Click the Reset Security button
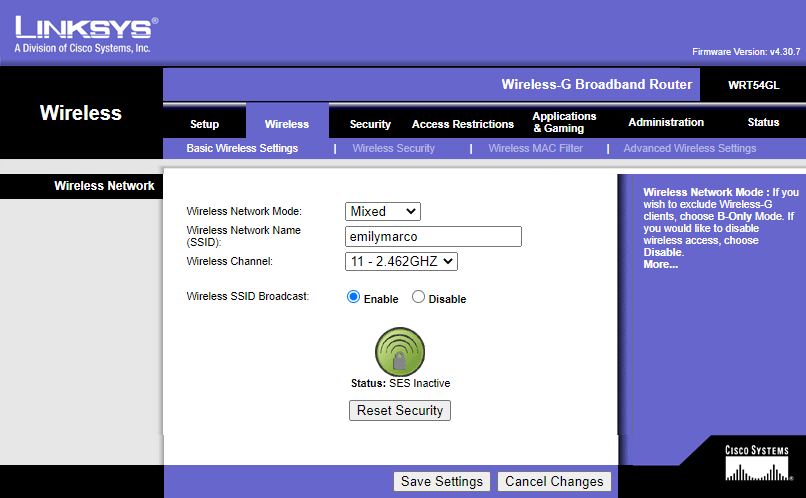 point(400,411)
